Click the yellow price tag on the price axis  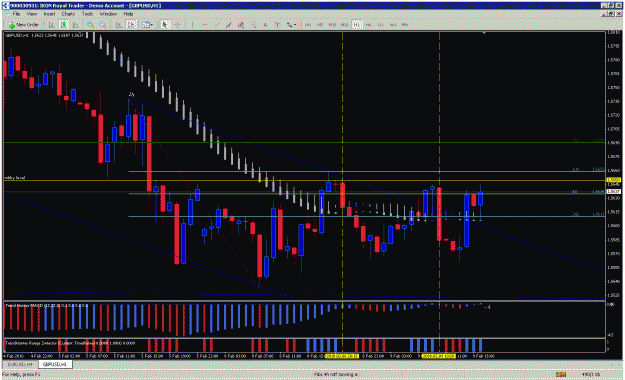pos(613,180)
